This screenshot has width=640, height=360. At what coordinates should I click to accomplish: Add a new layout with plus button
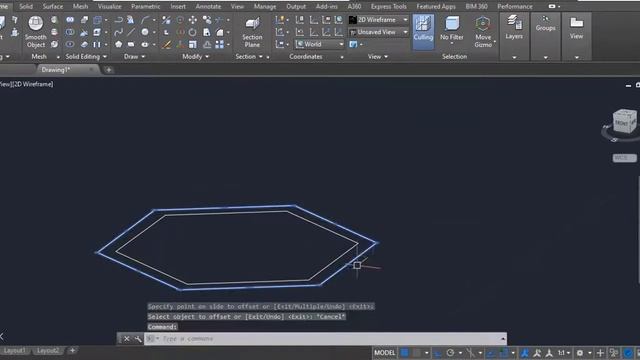[x=72, y=350]
